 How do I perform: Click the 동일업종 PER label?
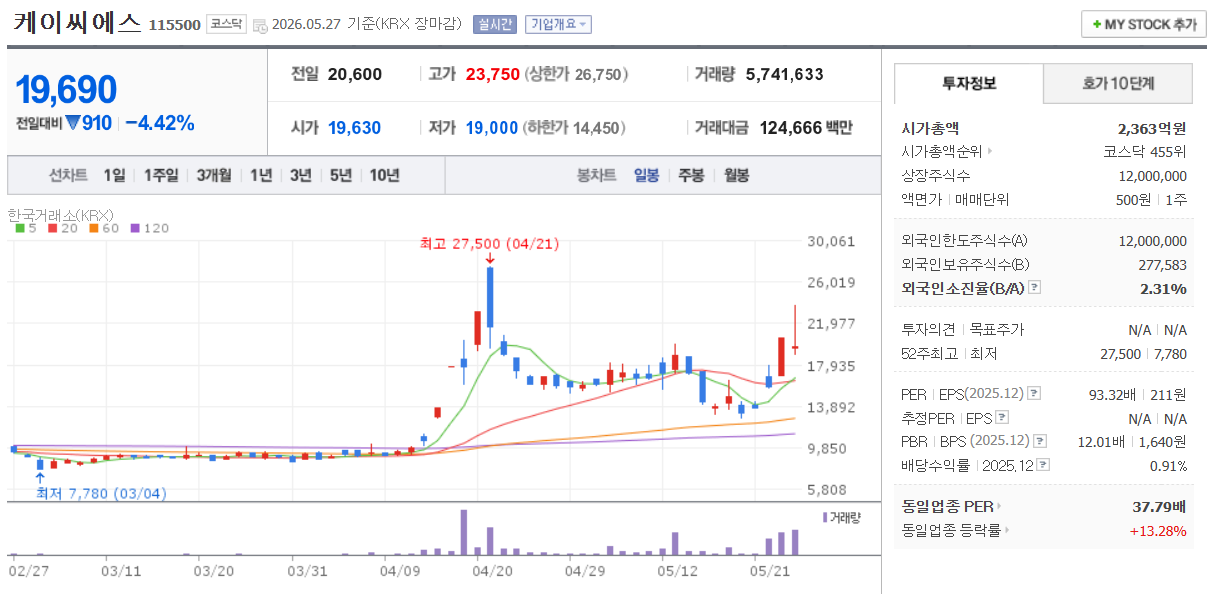coord(946,507)
